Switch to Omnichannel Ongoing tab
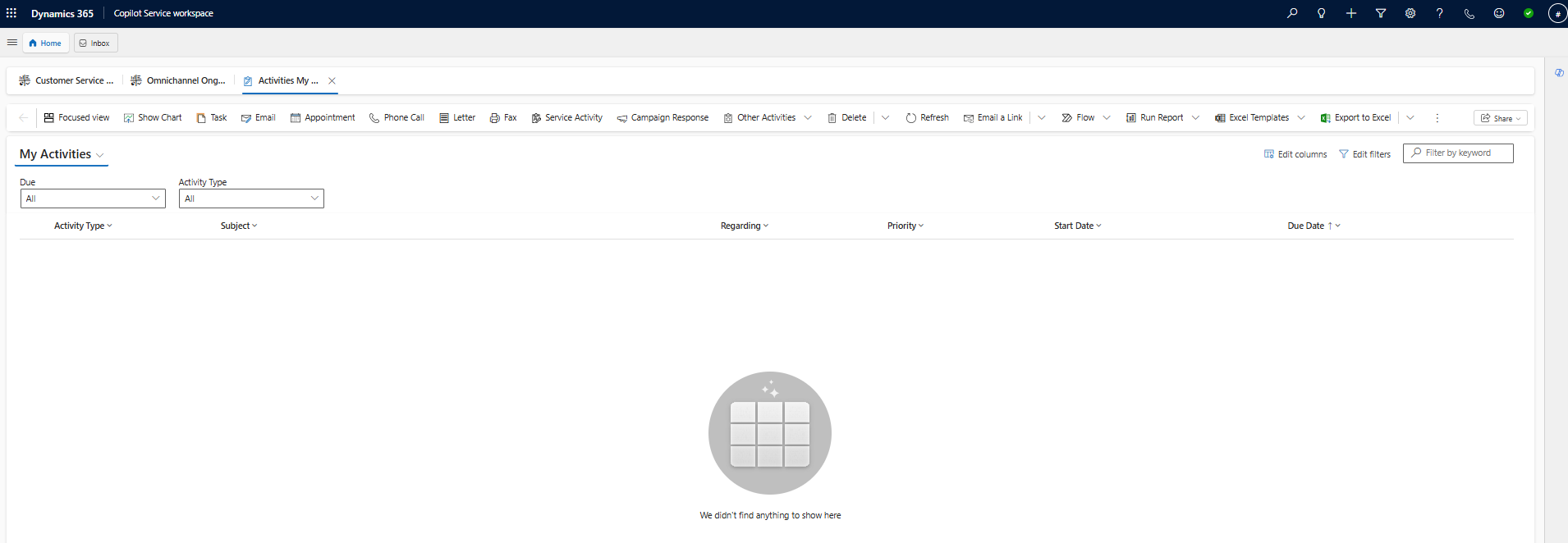This screenshot has height=543, width=1568. point(178,80)
